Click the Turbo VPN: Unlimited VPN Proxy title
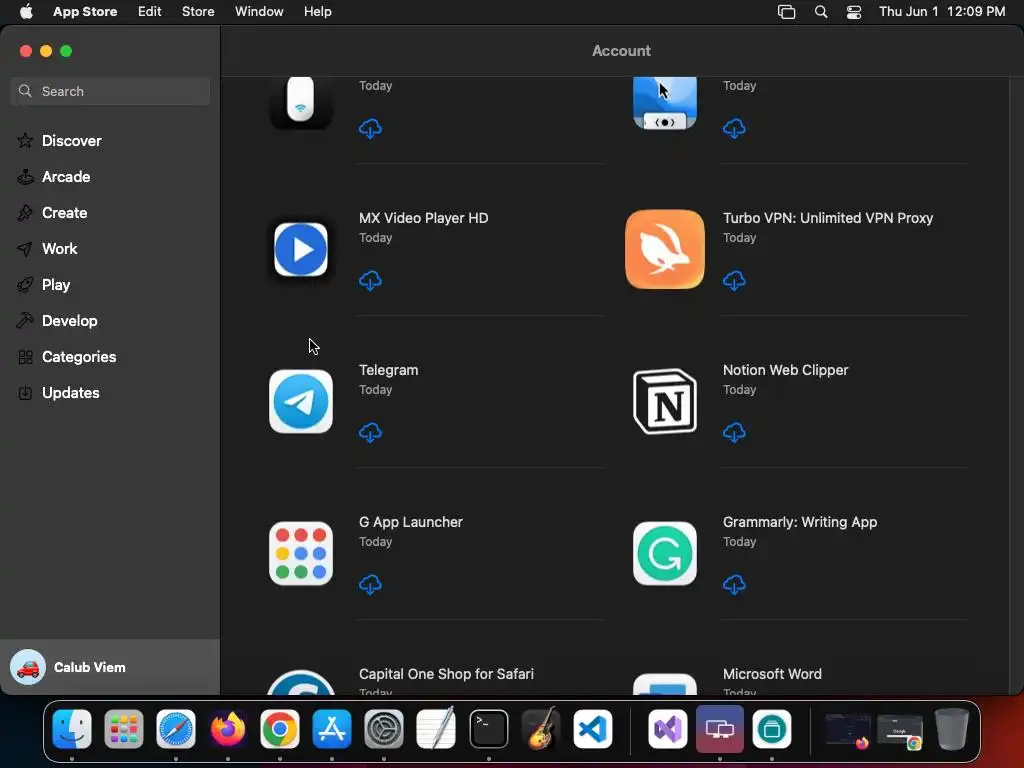1024x768 pixels. 828,217
